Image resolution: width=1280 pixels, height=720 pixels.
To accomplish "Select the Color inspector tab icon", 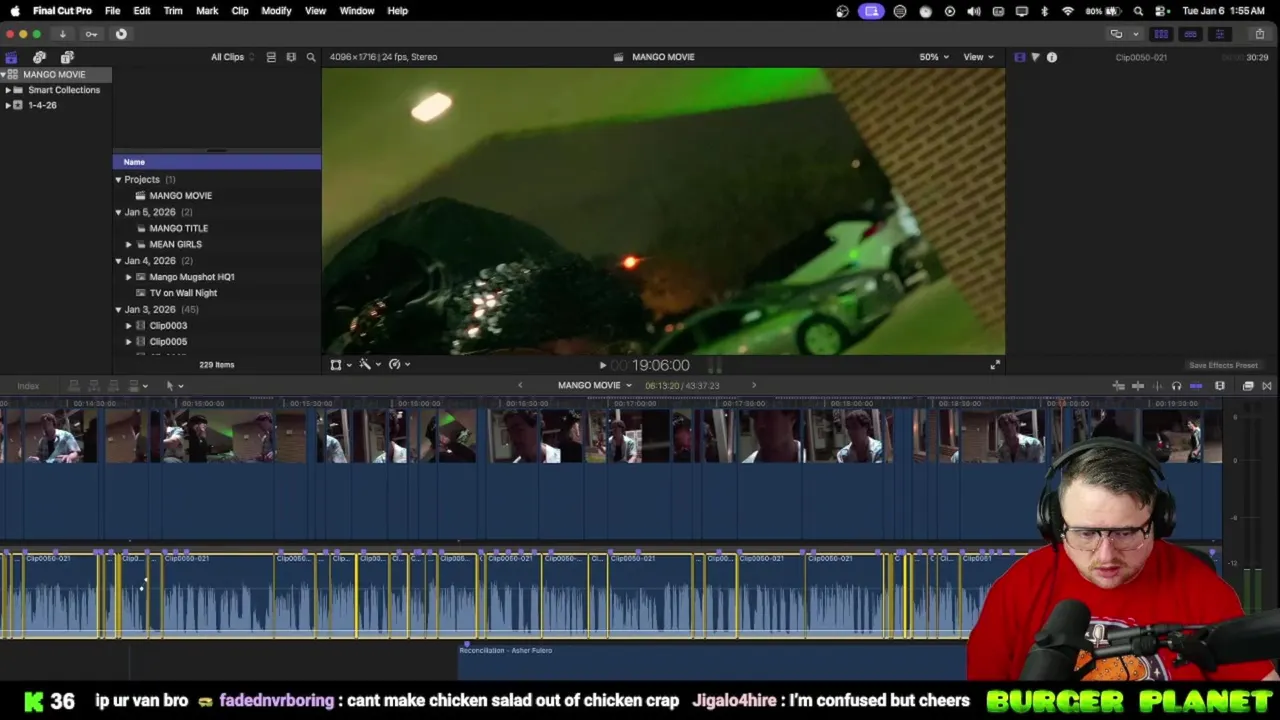I will point(1035,57).
